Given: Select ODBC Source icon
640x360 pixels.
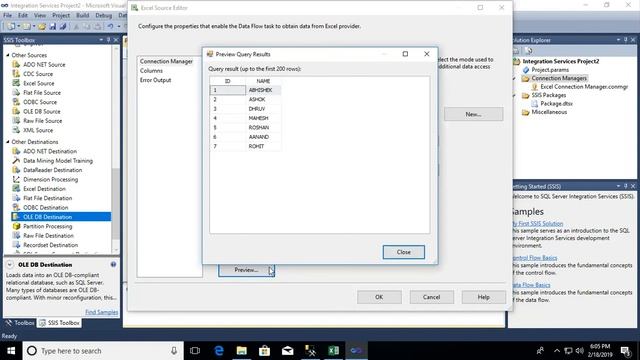Looking at the screenshot, I should click(16, 102).
